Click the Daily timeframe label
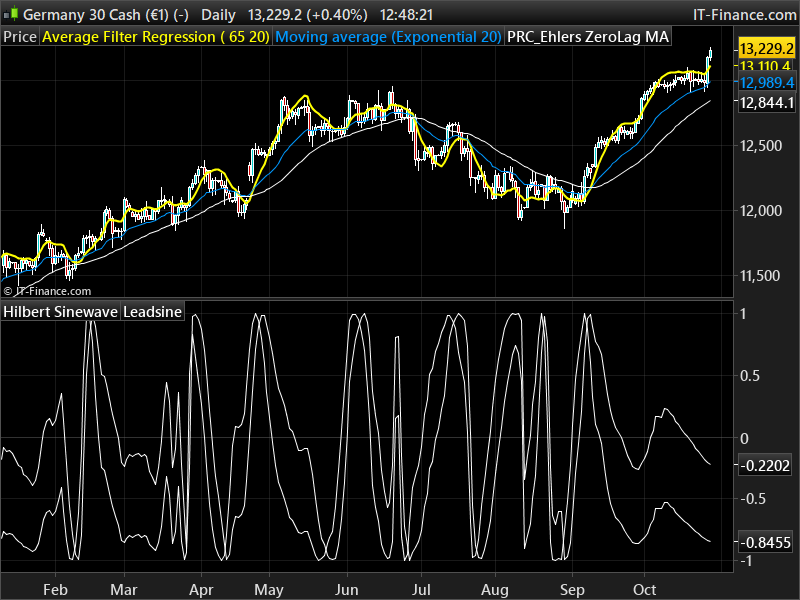Screen dimensions: 800x600 (x=218, y=14)
